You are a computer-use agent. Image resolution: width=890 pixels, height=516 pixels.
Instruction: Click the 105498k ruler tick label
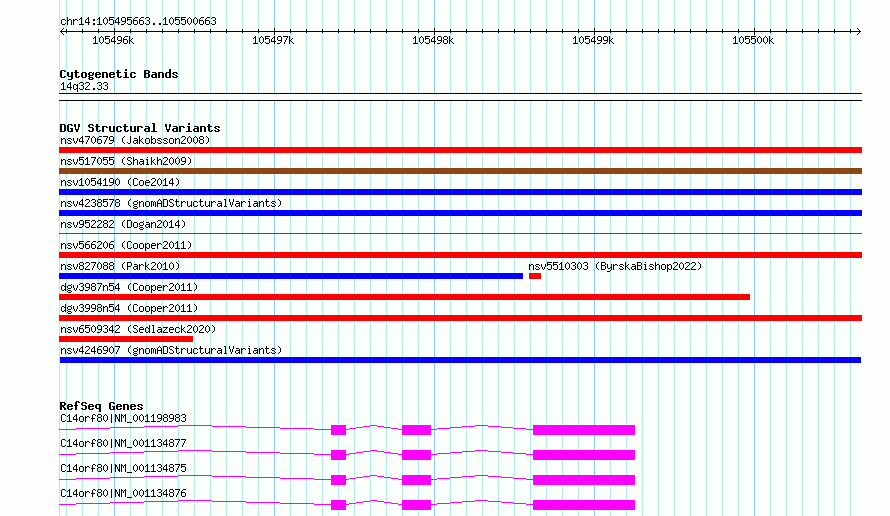pos(433,40)
